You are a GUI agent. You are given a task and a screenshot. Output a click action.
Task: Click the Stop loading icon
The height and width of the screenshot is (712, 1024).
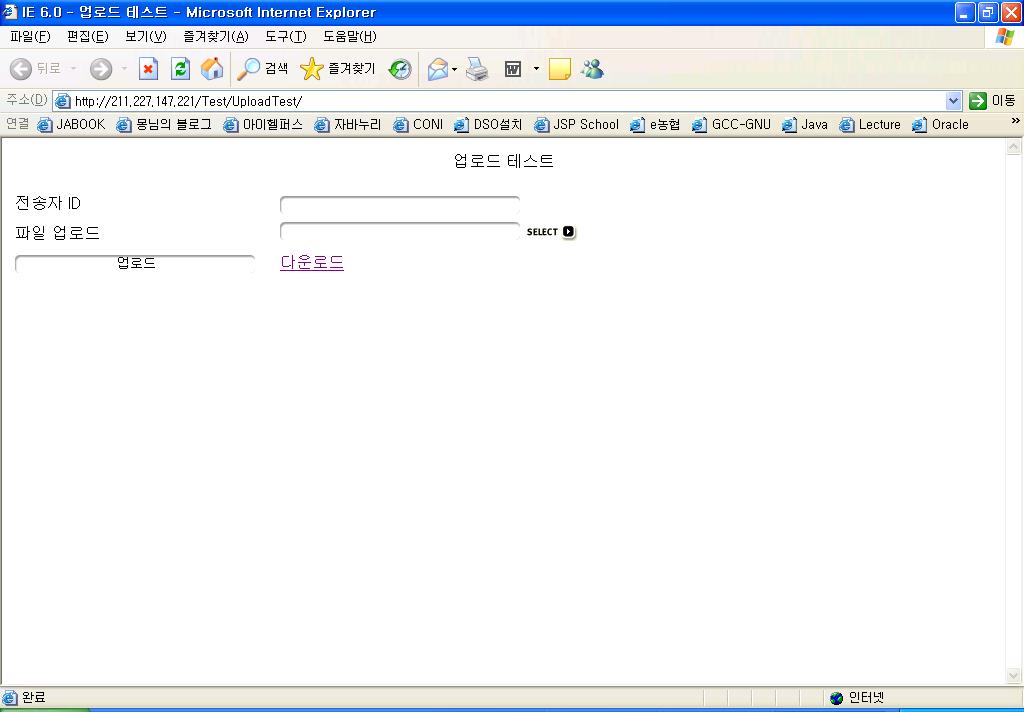coord(148,68)
